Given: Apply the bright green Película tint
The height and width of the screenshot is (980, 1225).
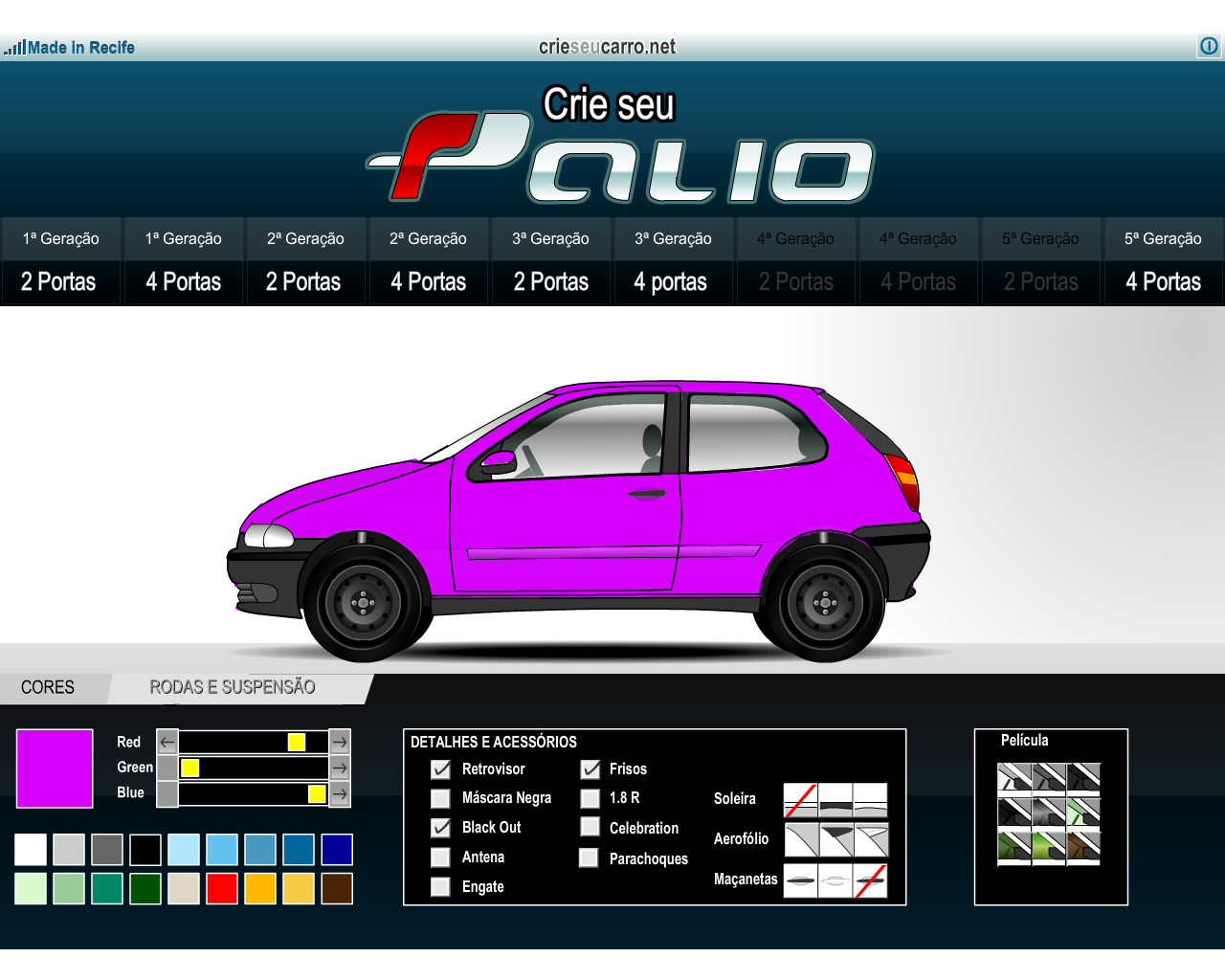Looking at the screenshot, I should tap(1049, 848).
